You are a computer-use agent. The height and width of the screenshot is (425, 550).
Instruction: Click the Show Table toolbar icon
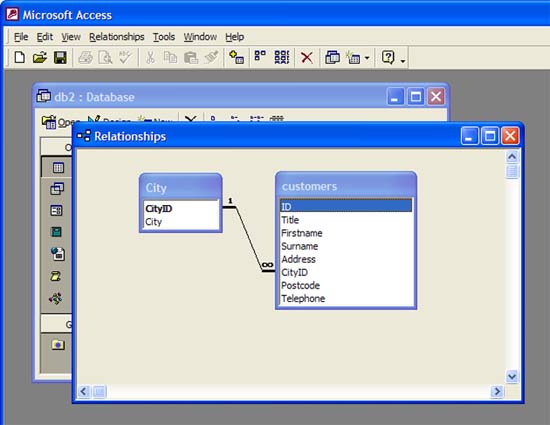(x=236, y=57)
